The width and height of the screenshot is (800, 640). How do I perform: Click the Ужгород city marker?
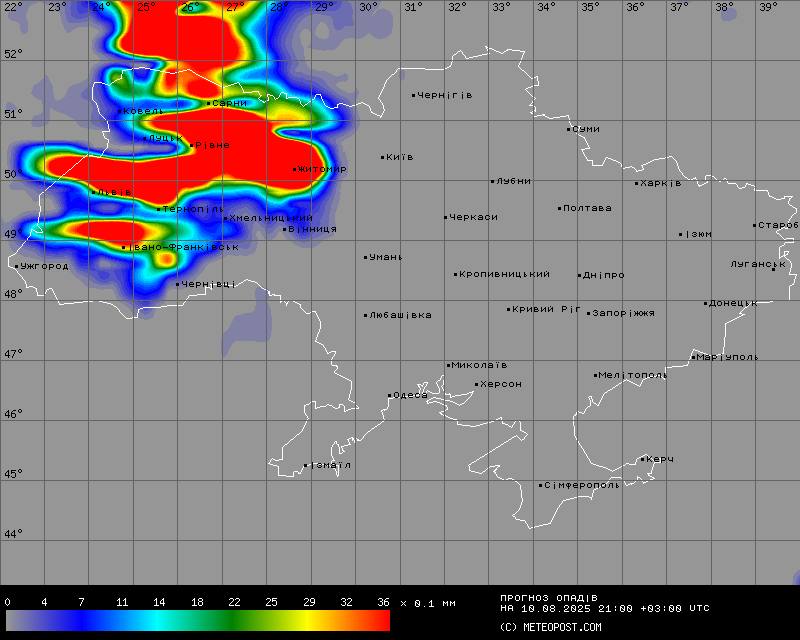click(17, 266)
